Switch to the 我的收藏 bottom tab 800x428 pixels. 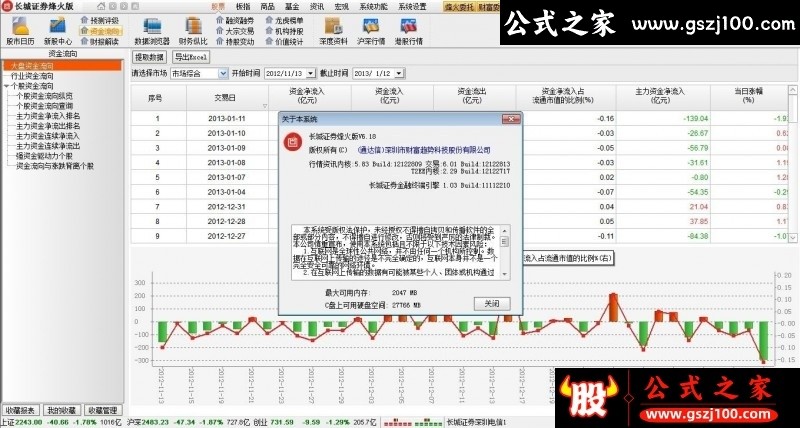point(62,410)
